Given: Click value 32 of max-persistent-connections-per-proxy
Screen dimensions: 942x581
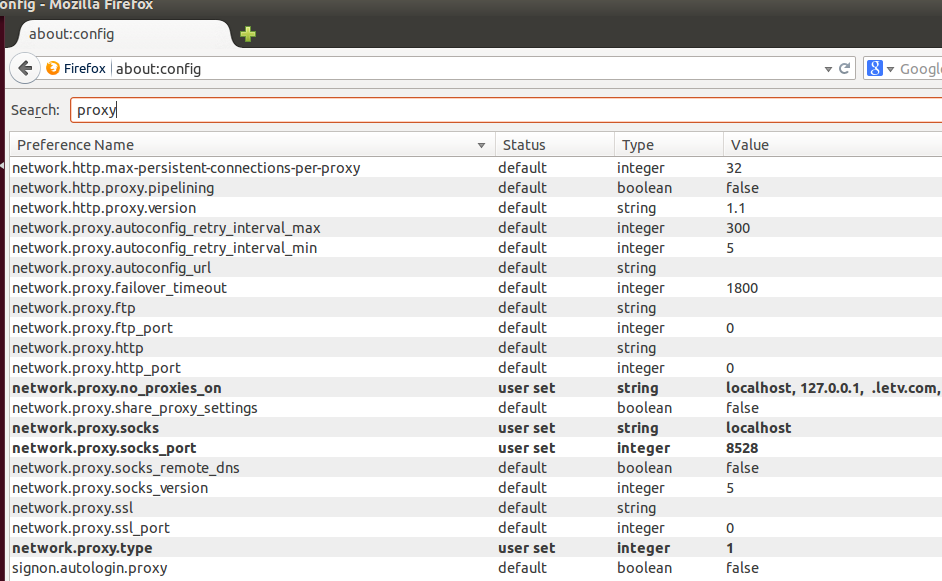Looking at the screenshot, I should 734,168.
